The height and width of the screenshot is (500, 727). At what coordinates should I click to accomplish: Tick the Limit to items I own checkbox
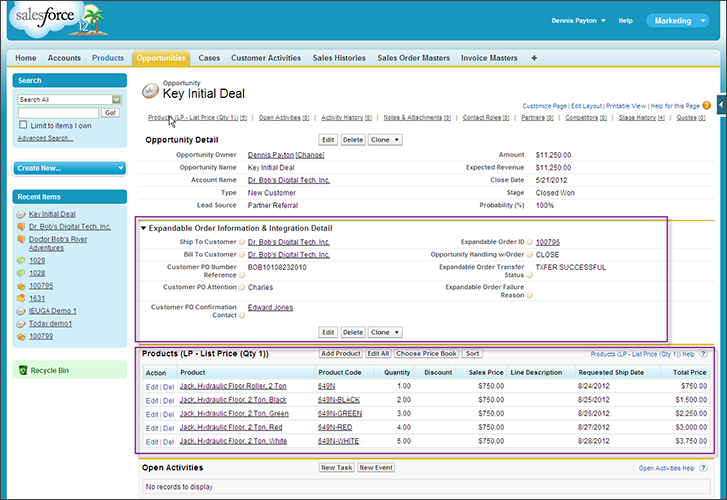pyautogui.click(x=23, y=125)
